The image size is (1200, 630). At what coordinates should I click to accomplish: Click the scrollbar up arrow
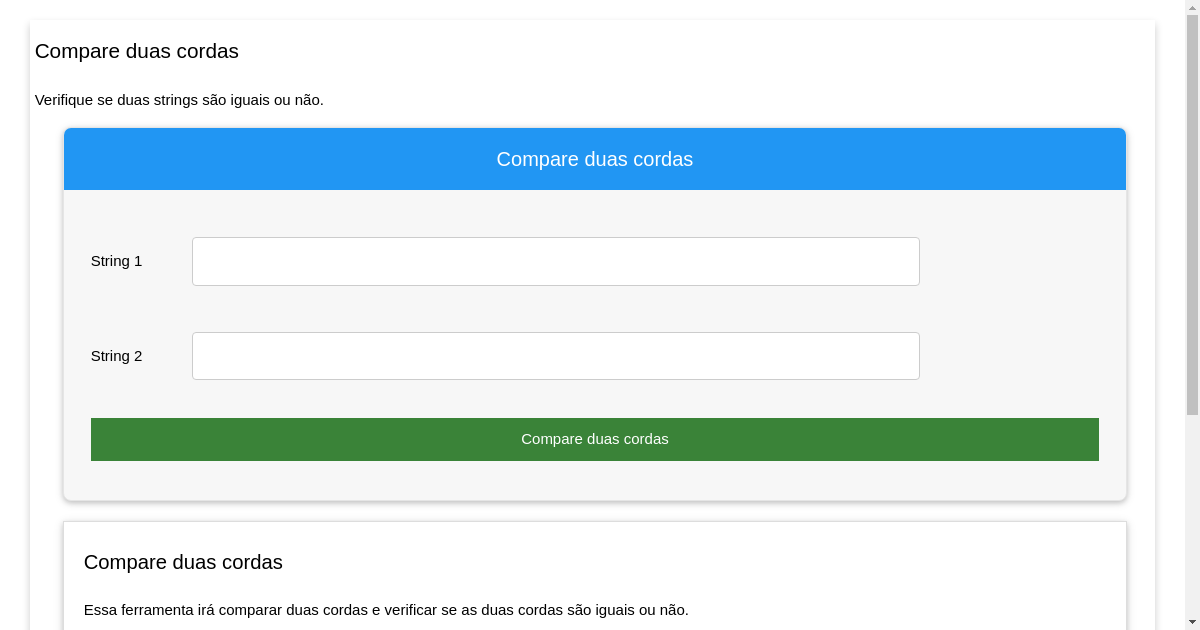coord(1191,8)
